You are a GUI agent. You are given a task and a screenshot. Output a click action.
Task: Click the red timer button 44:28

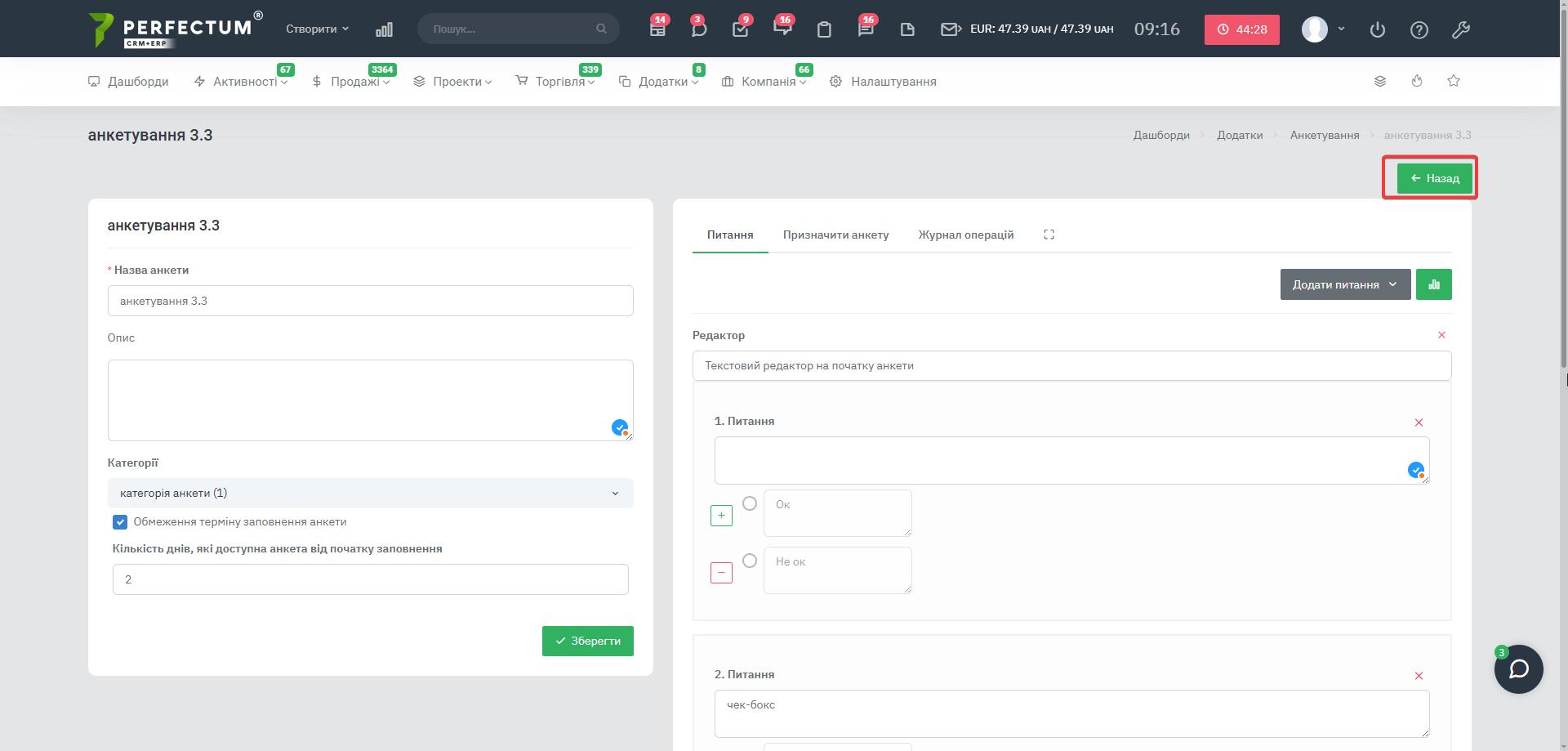coord(1241,29)
